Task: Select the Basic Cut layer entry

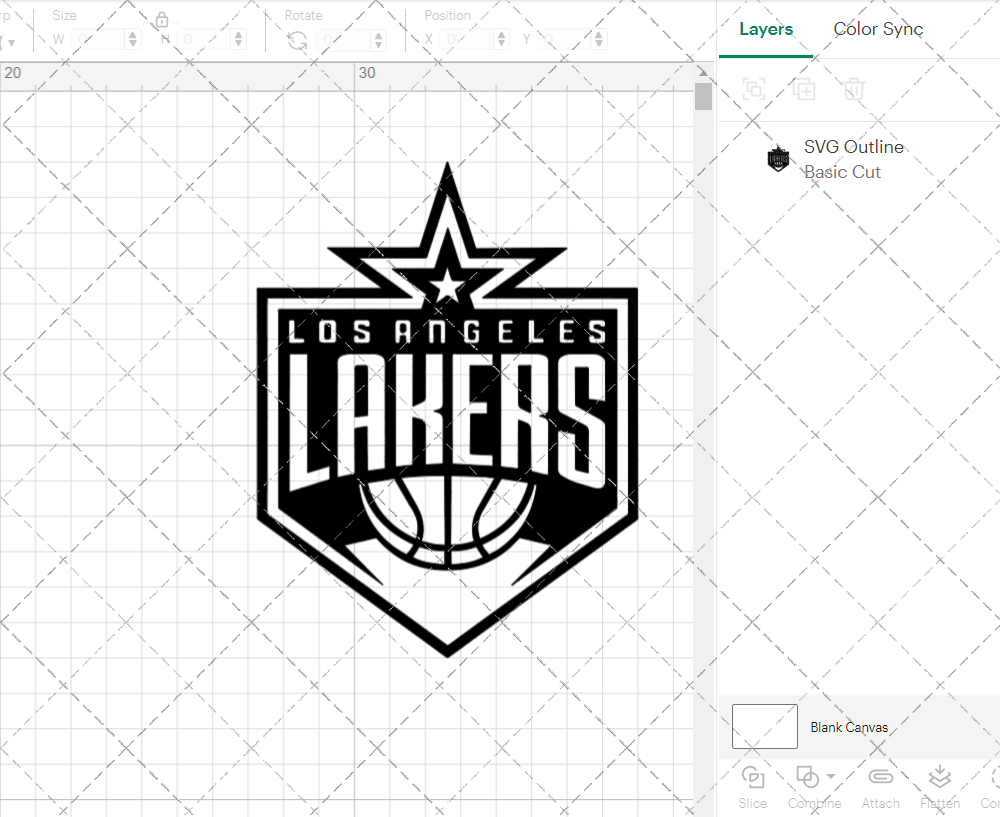Action: pos(843,172)
